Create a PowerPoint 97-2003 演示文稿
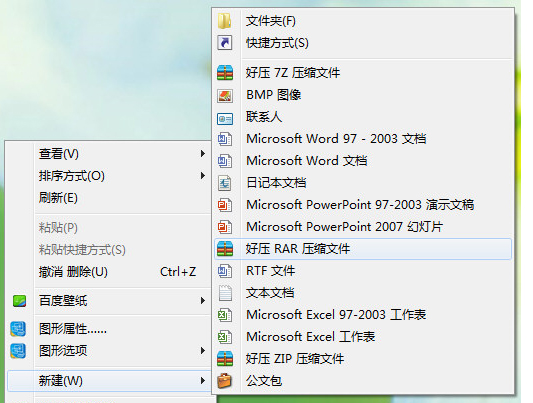 (x=363, y=205)
